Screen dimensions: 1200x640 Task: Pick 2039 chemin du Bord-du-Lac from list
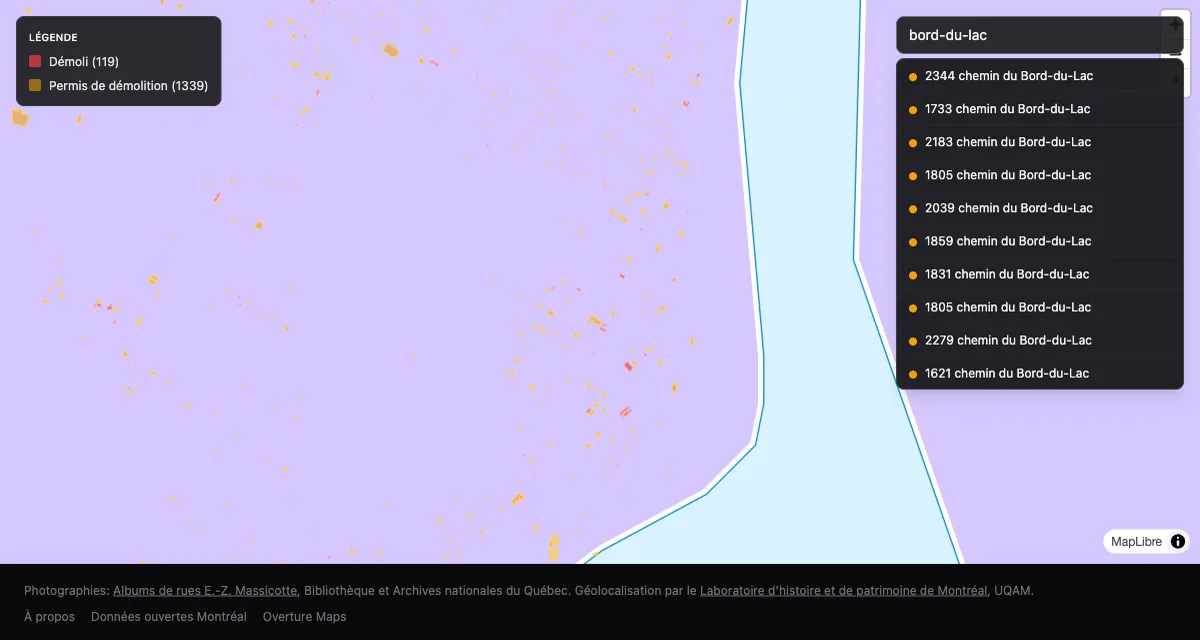(1040, 208)
